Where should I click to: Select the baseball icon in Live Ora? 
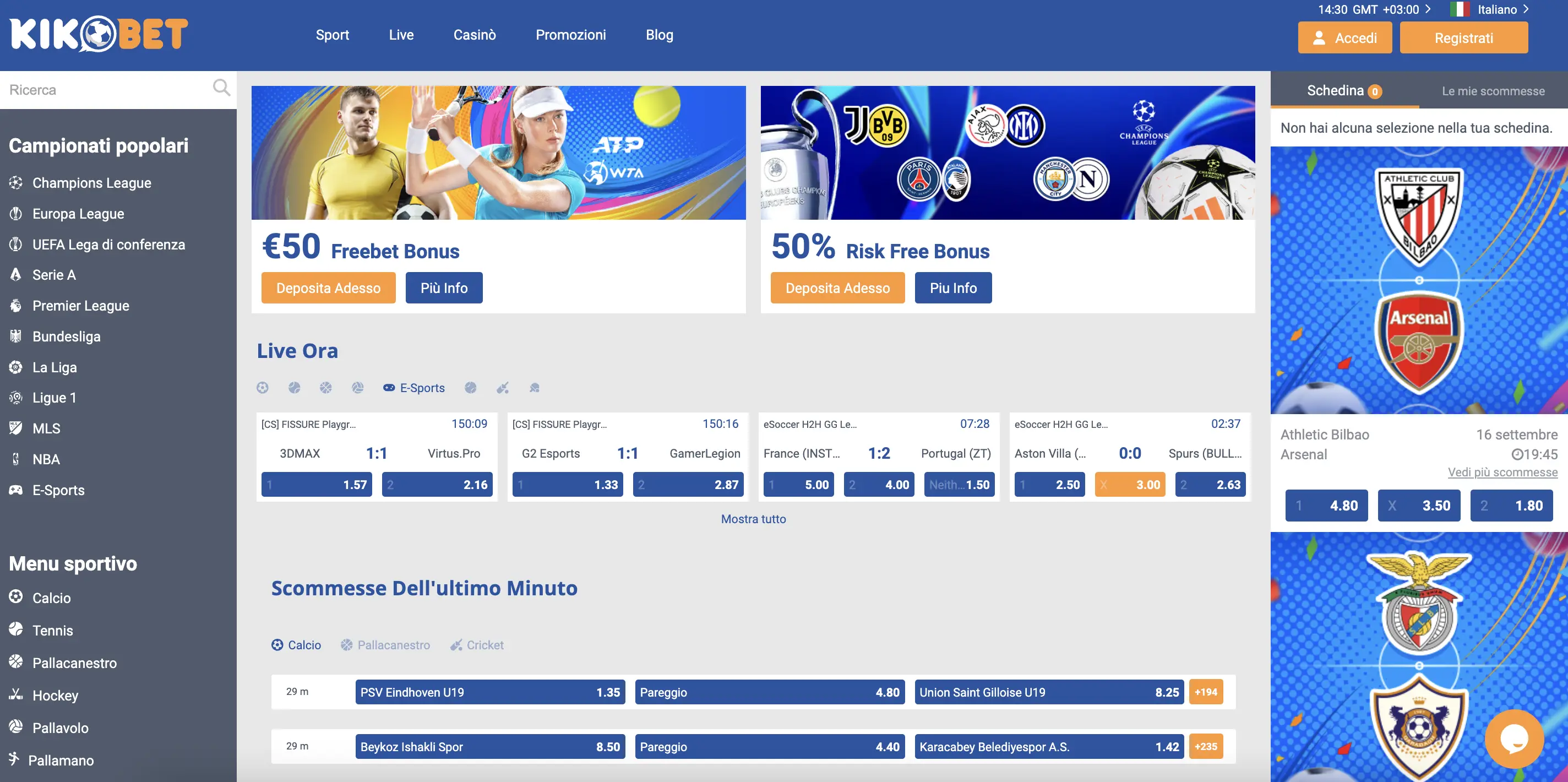pyautogui.click(x=471, y=388)
